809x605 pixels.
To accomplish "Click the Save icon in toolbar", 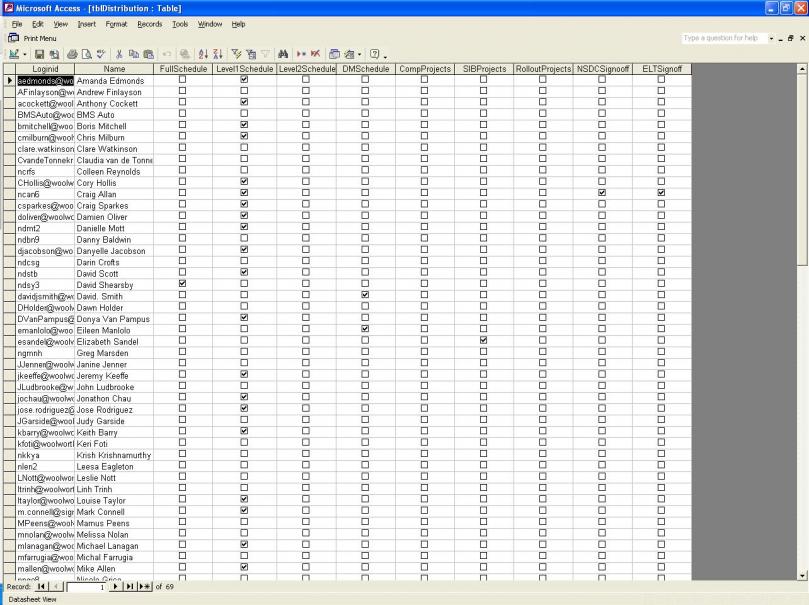I will point(39,54).
